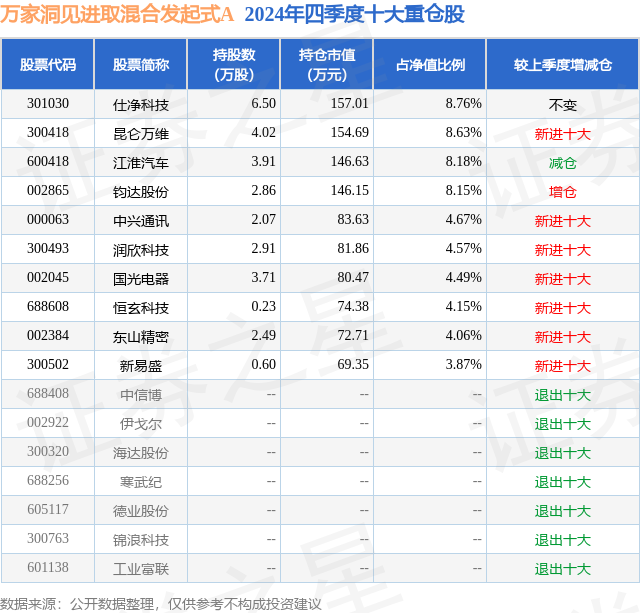Viewport: 640px width, 613px height.
Task: Click the 持仓市值(万元) column header
Action: 327,64
